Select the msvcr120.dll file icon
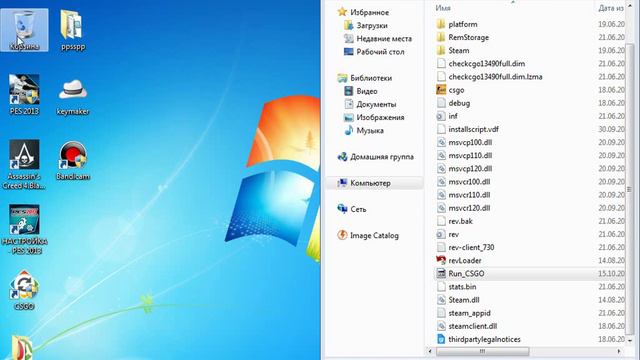The height and width of the screenshot is (360, 640). (441, 208)
